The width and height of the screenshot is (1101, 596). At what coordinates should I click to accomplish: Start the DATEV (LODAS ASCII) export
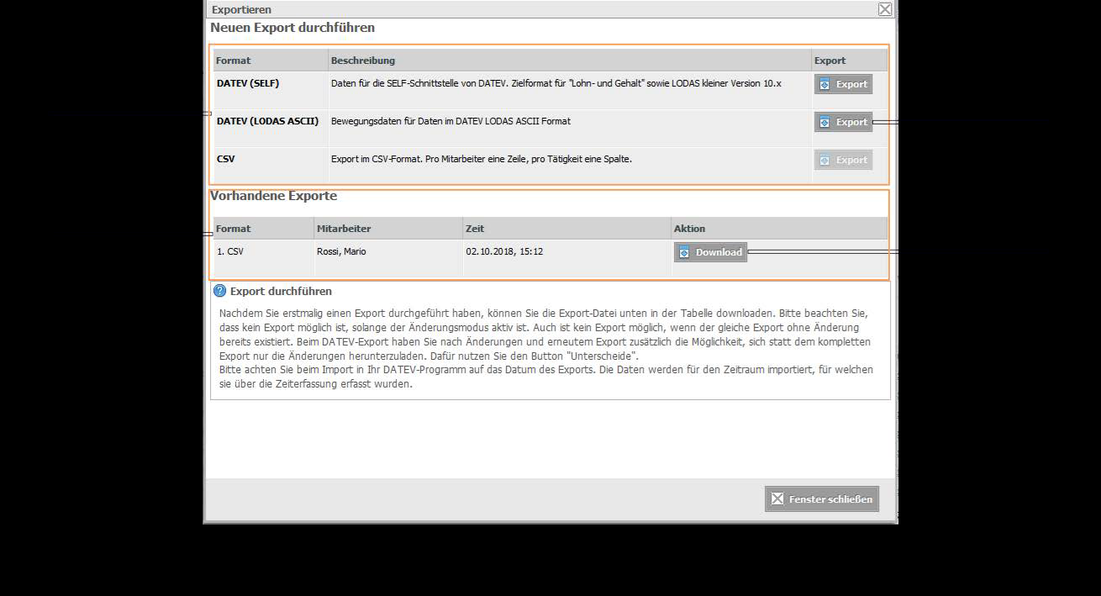tap(843, 122)
